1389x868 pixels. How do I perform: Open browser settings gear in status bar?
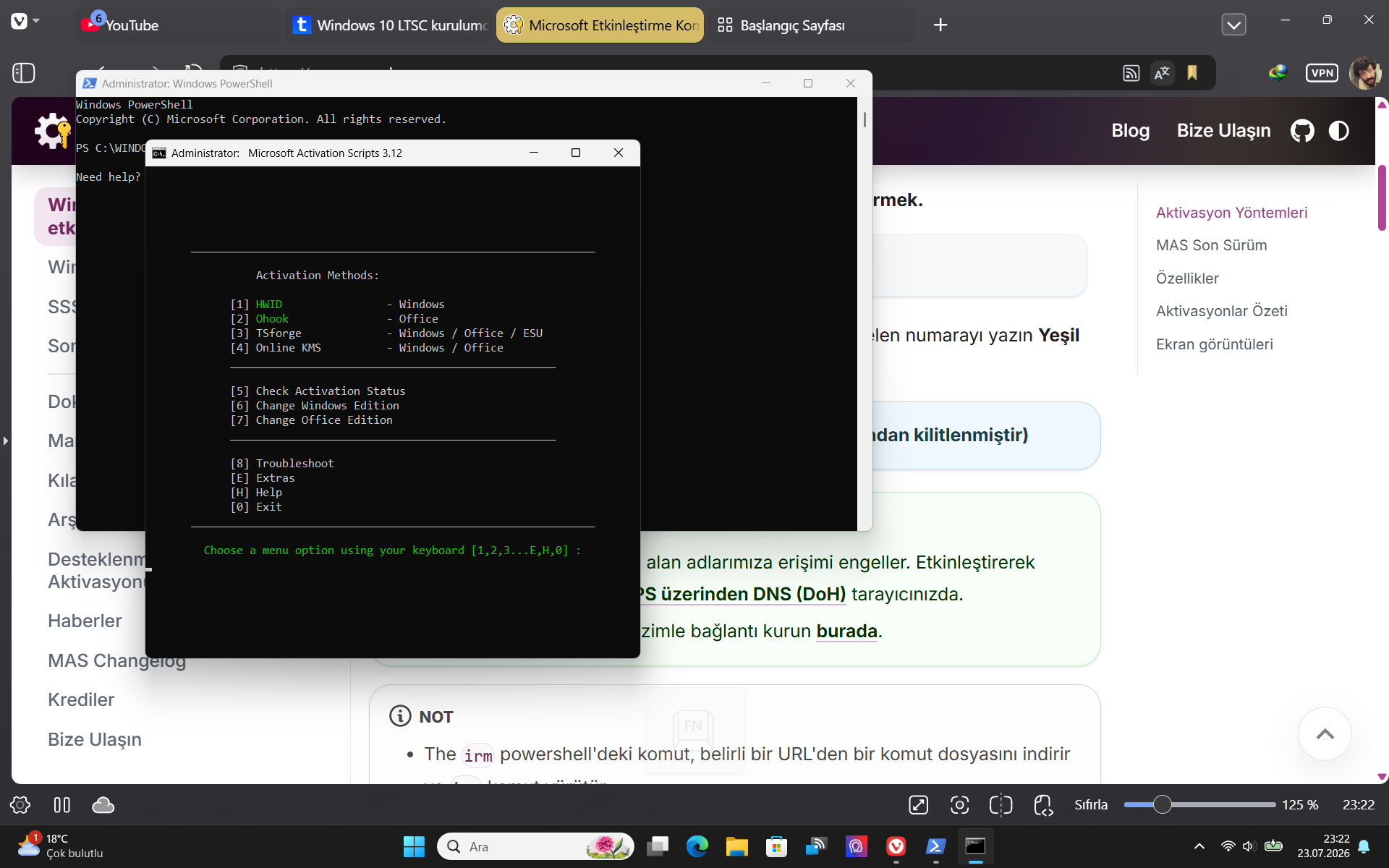(x=20, y=804)
